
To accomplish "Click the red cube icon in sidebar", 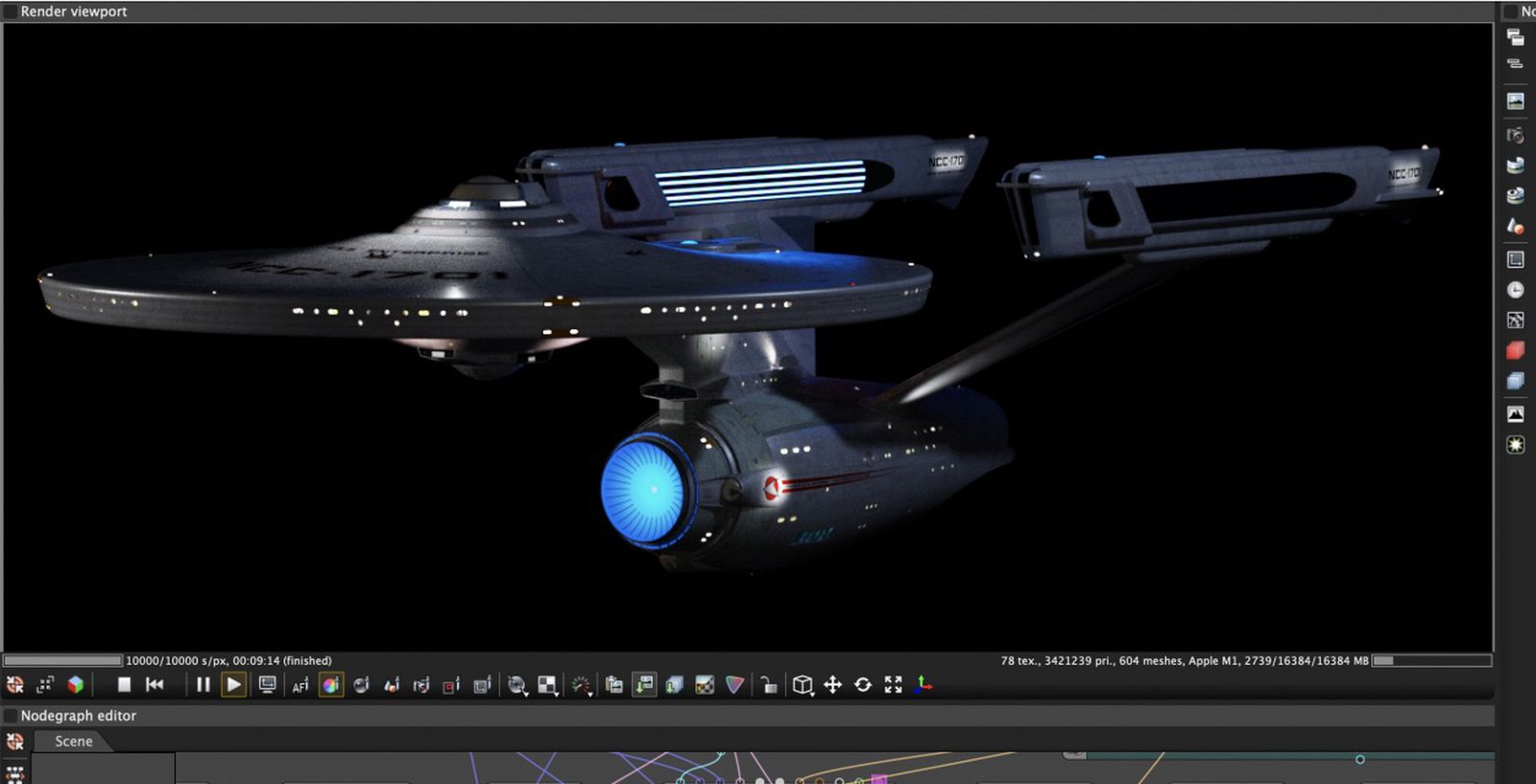I will [1515, 350].
